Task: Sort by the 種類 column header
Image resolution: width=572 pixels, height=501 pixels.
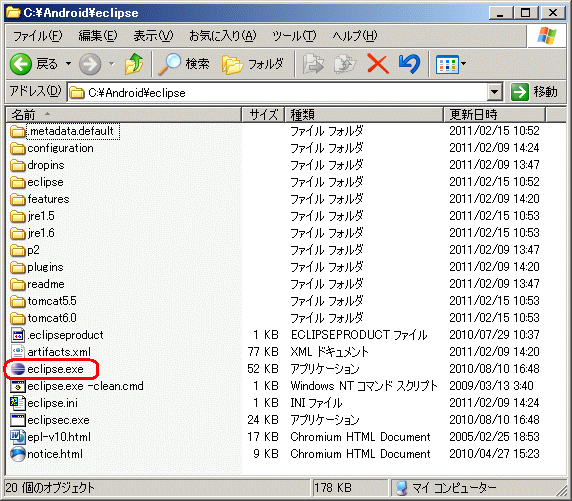Action: (364, 115)
